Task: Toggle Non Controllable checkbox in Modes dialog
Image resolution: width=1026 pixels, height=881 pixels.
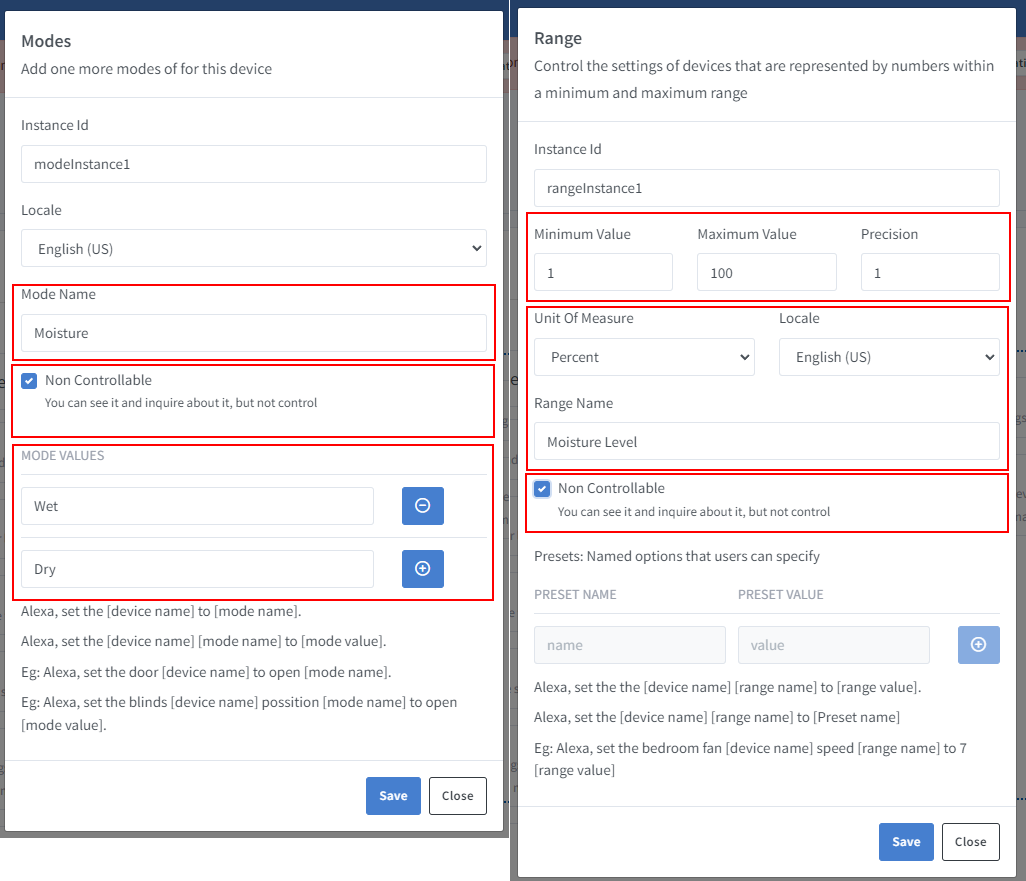Action: tap(29, 381)
